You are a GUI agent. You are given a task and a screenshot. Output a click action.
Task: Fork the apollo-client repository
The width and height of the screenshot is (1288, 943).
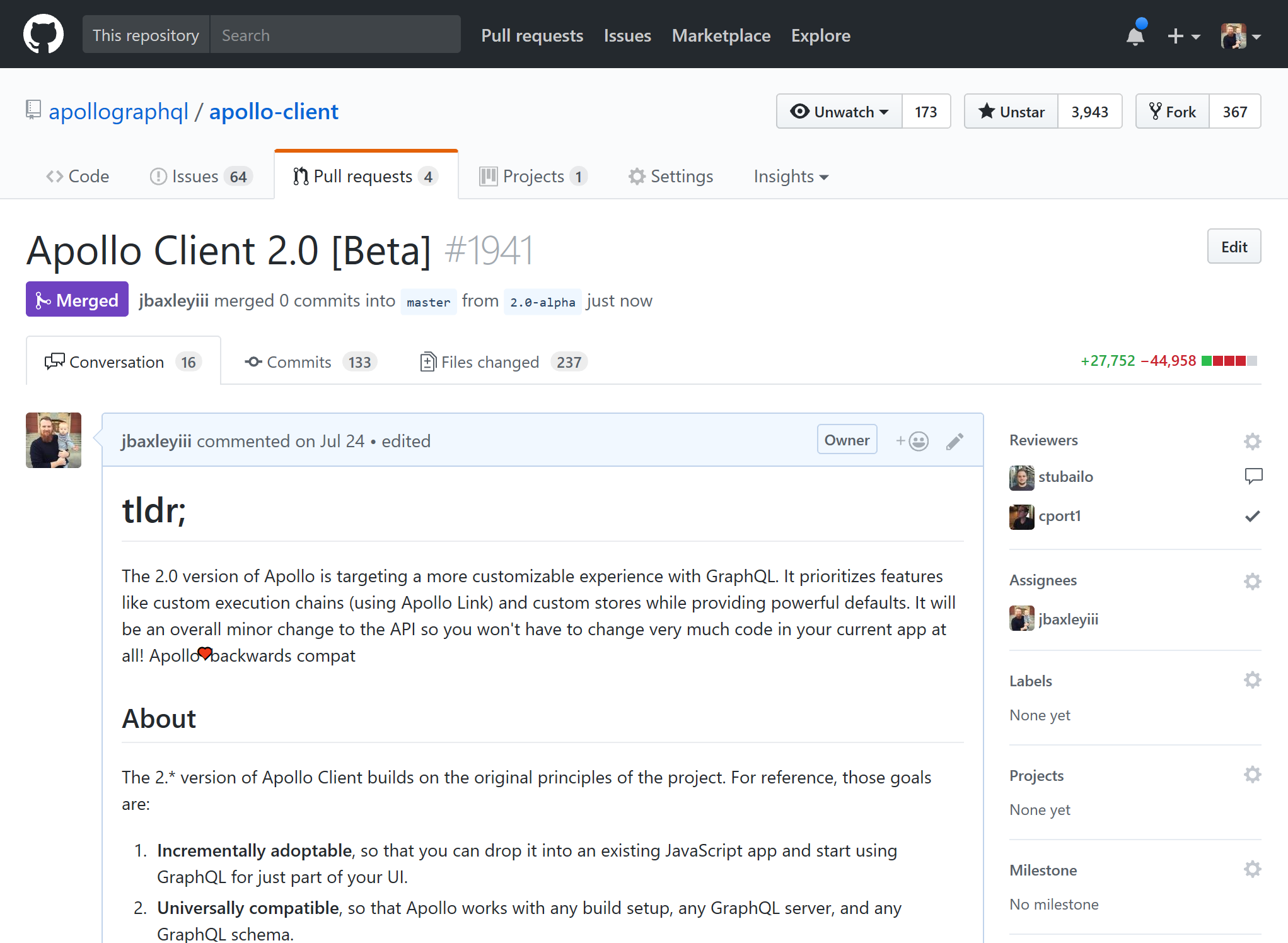click(x=1173, y=112)
